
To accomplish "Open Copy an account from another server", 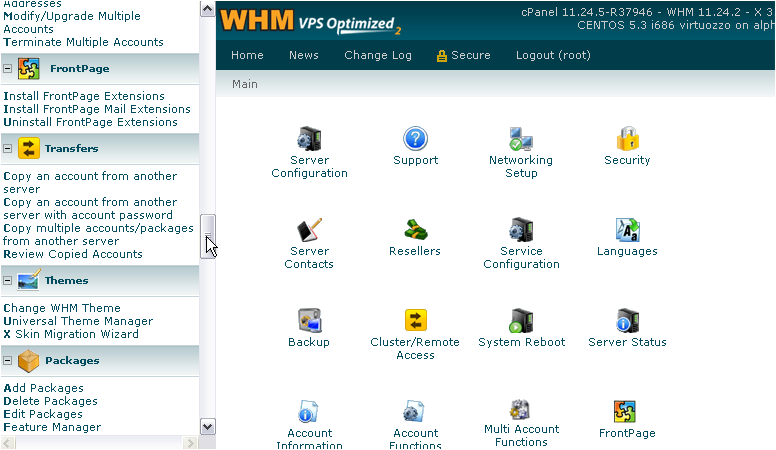I will pyautogui.click(x=90, y=183).
